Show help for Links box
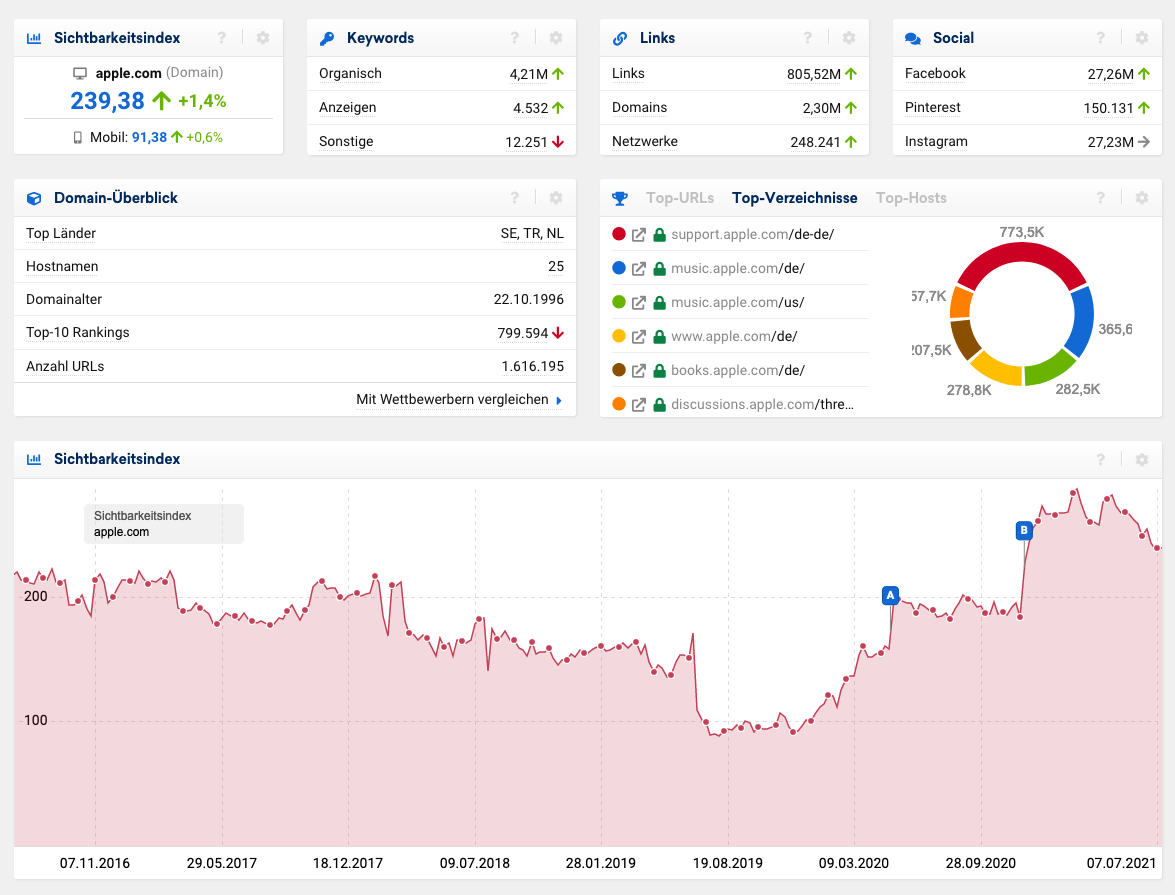1175x895 pixels. [x=807, y=37]
